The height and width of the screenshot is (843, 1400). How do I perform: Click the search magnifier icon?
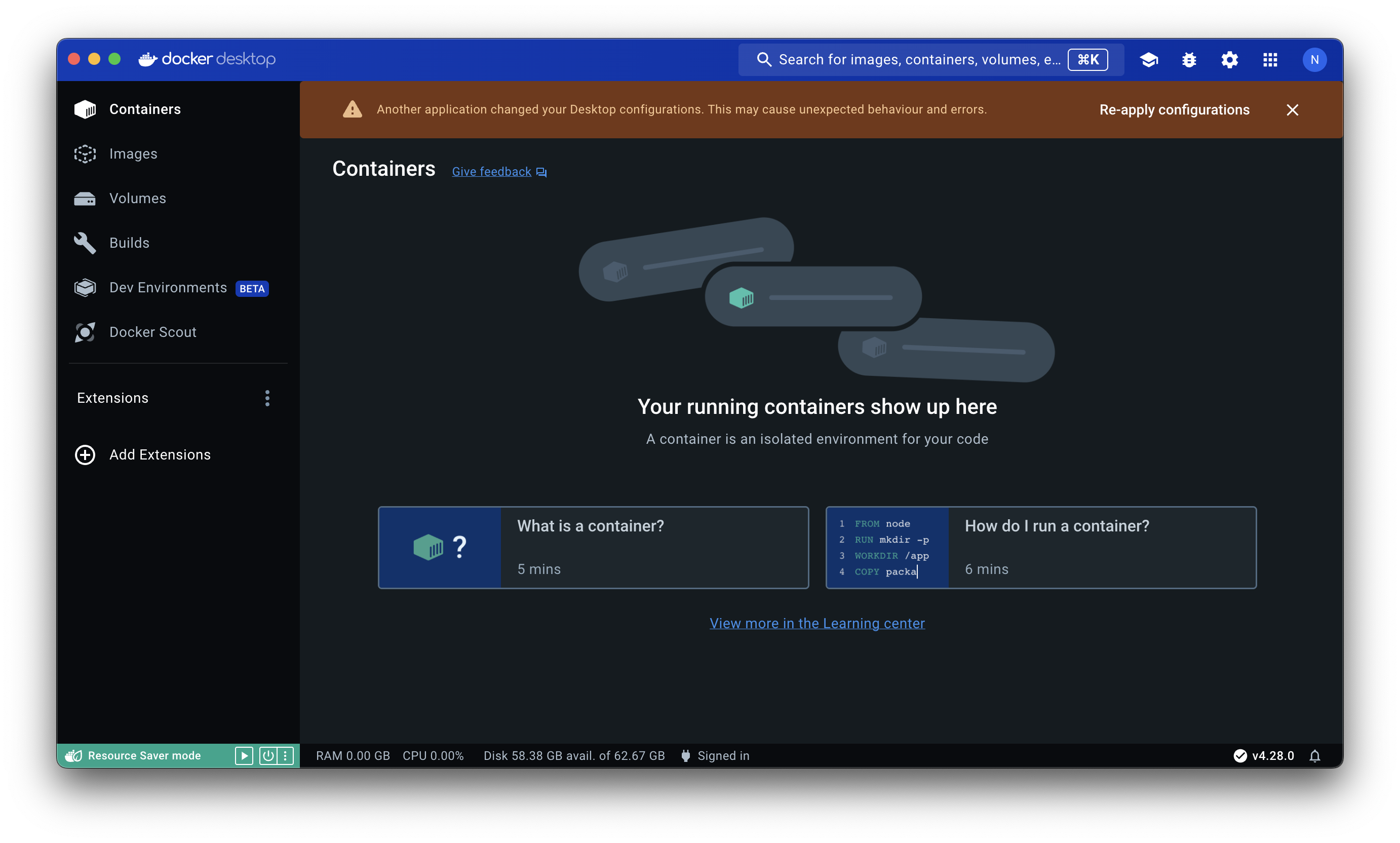[x=764, y=60]
